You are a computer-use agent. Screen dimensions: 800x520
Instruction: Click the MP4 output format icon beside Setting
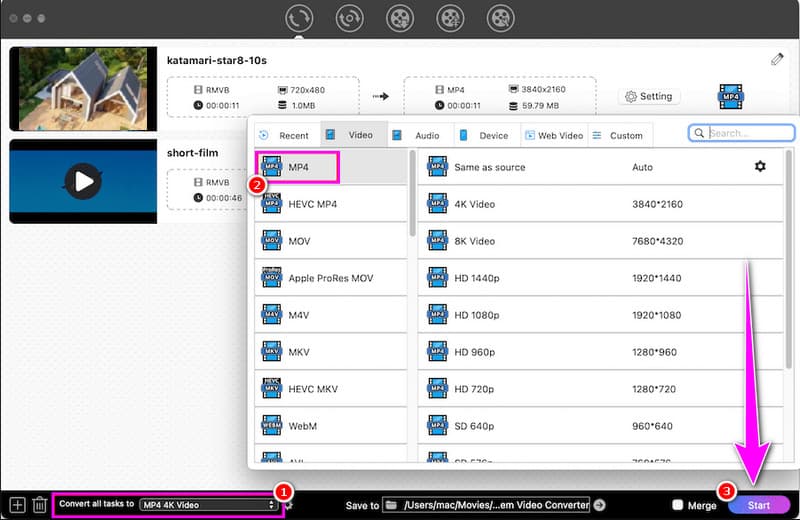[x=733, y=97]
